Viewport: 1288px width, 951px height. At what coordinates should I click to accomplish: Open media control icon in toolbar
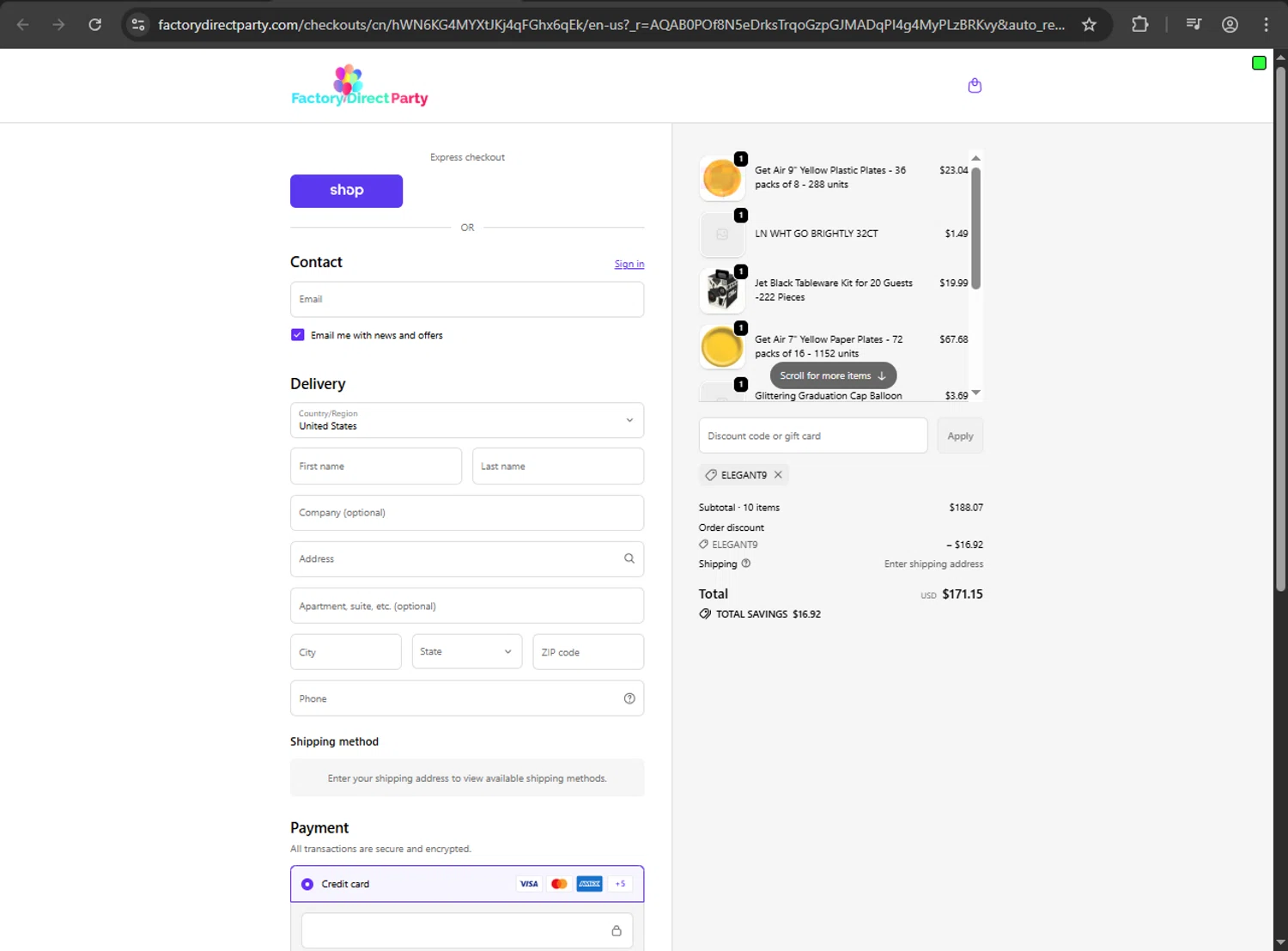[x=1194, y=24]
